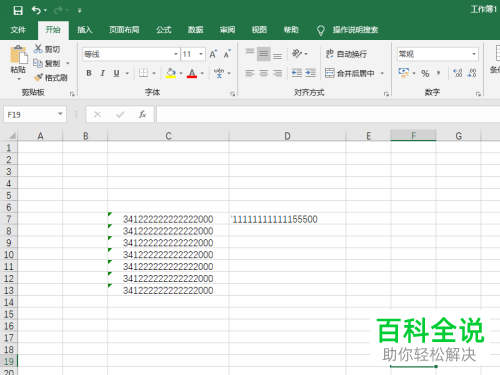Switch to the 视图 tab

(x=259, y=30)
